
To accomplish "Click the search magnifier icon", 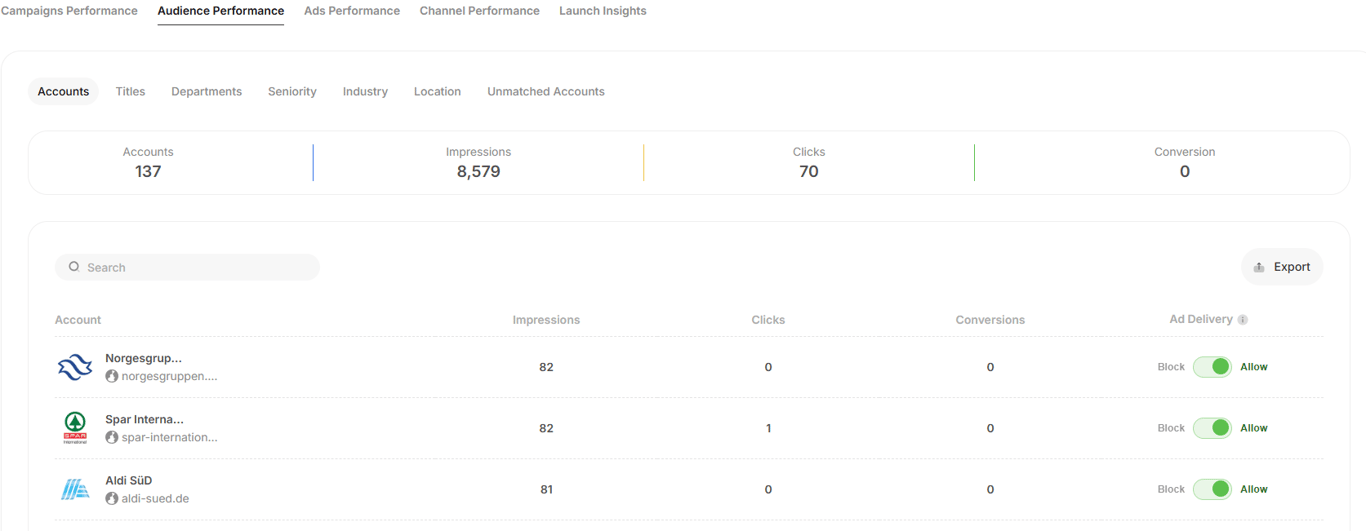I will 74,267.
